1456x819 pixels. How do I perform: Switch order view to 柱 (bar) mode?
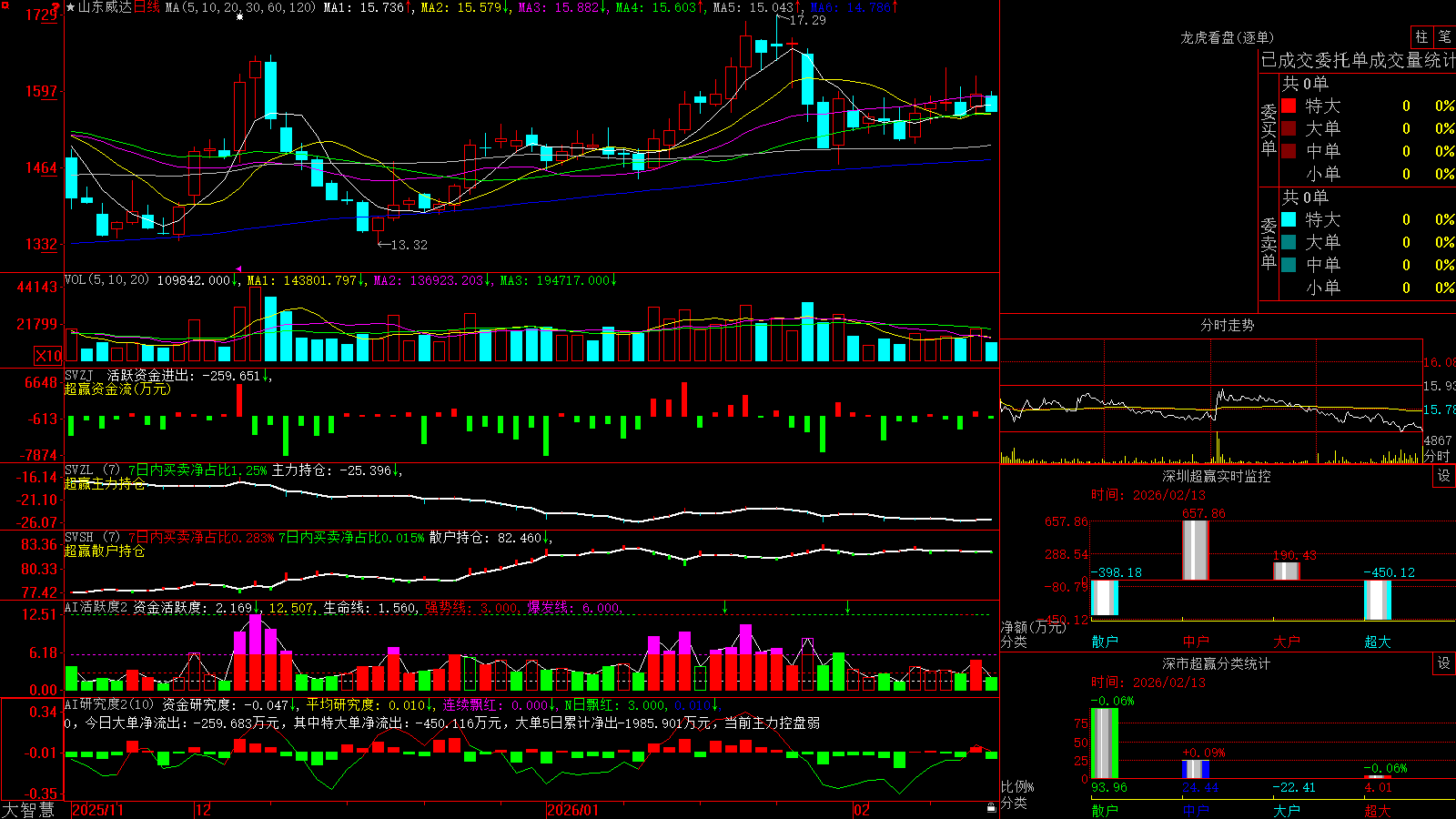coord(1421,37)
